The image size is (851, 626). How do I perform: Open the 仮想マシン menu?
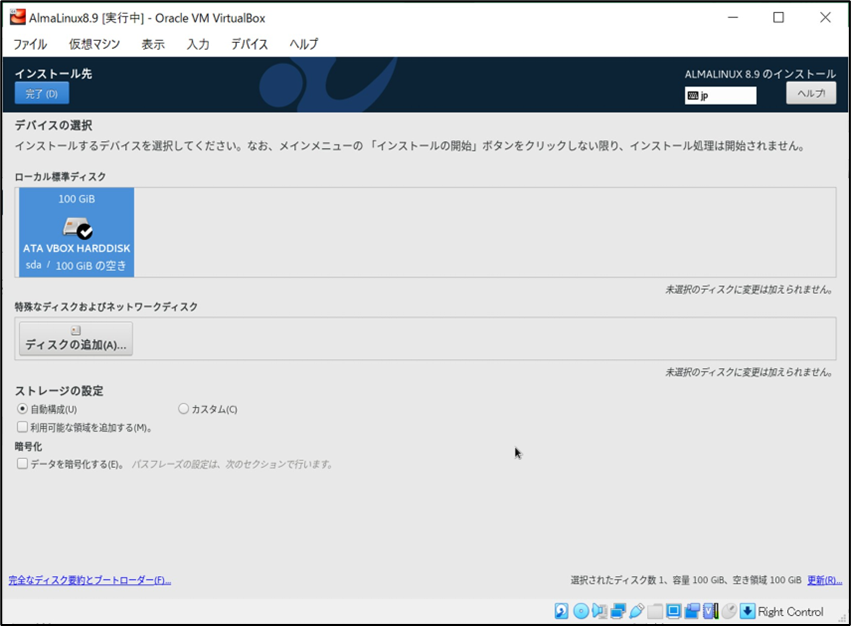(94, 44)
